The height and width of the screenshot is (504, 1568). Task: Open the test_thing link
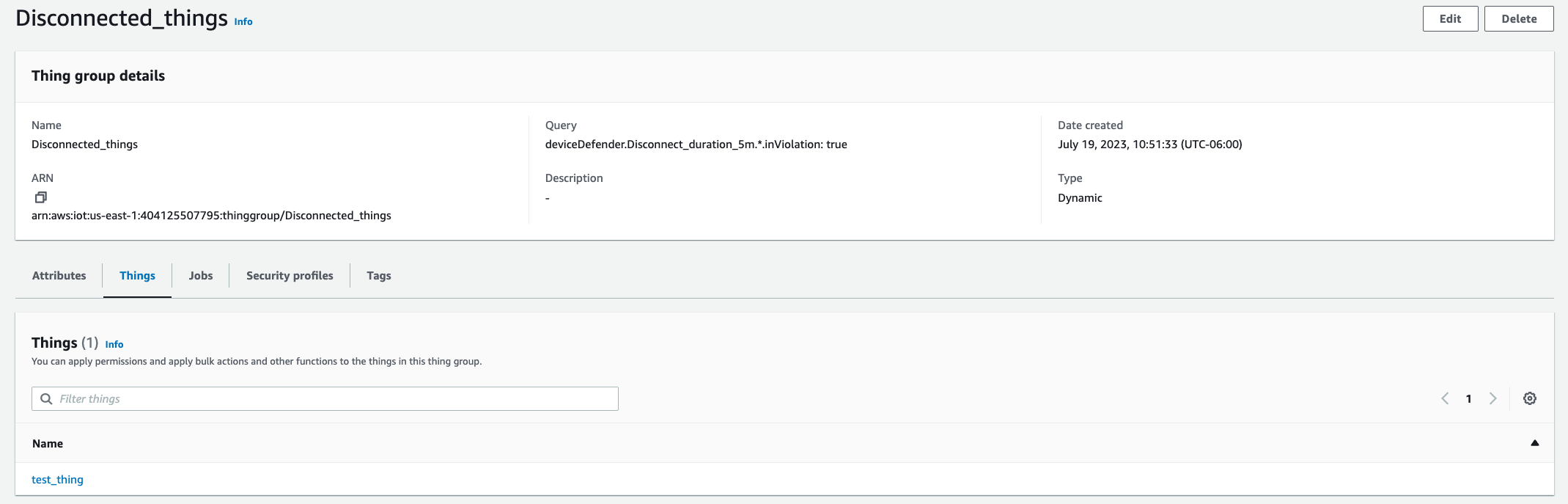57,480
